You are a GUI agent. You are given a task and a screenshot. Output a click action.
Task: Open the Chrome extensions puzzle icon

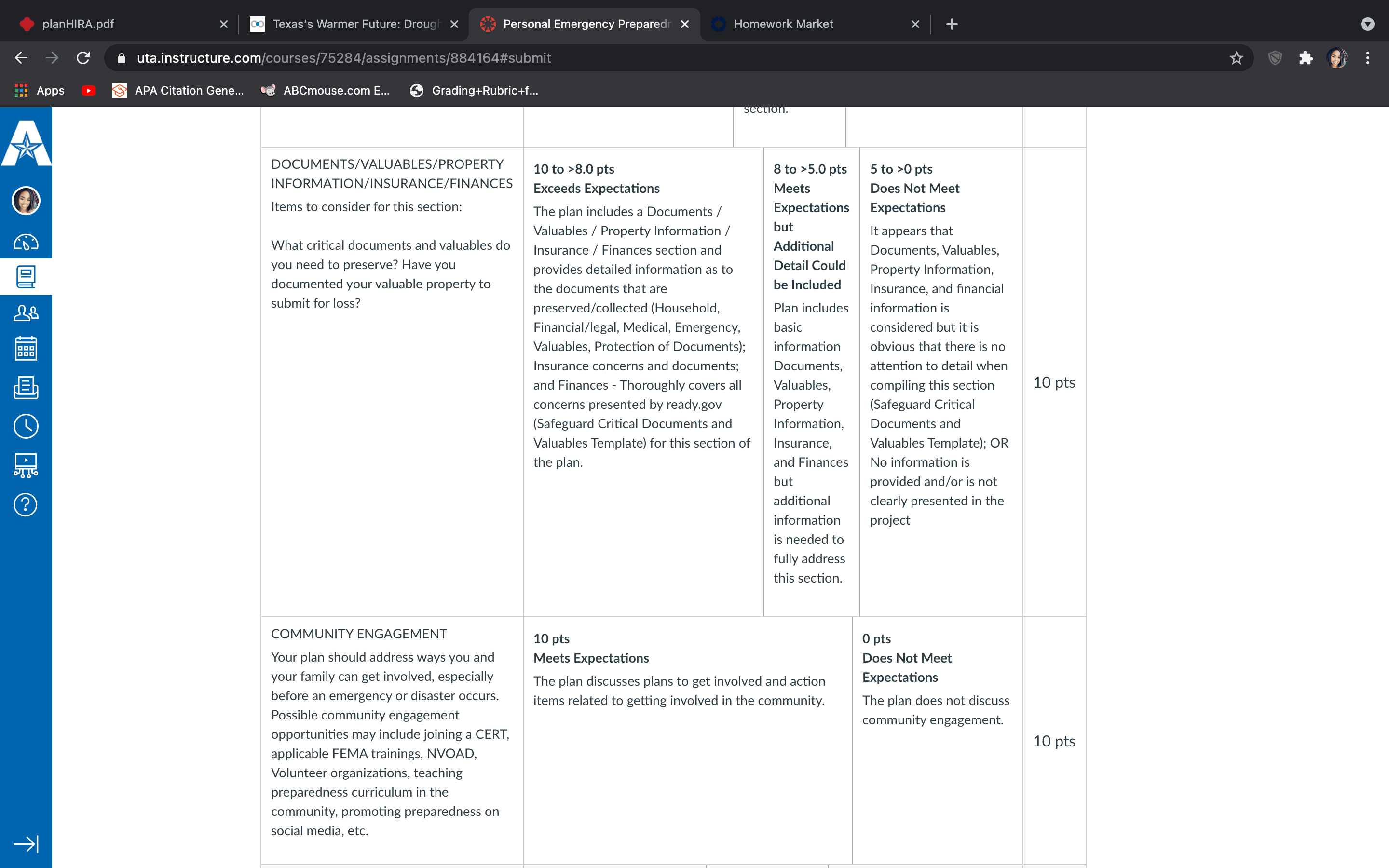pos(1306,58)
